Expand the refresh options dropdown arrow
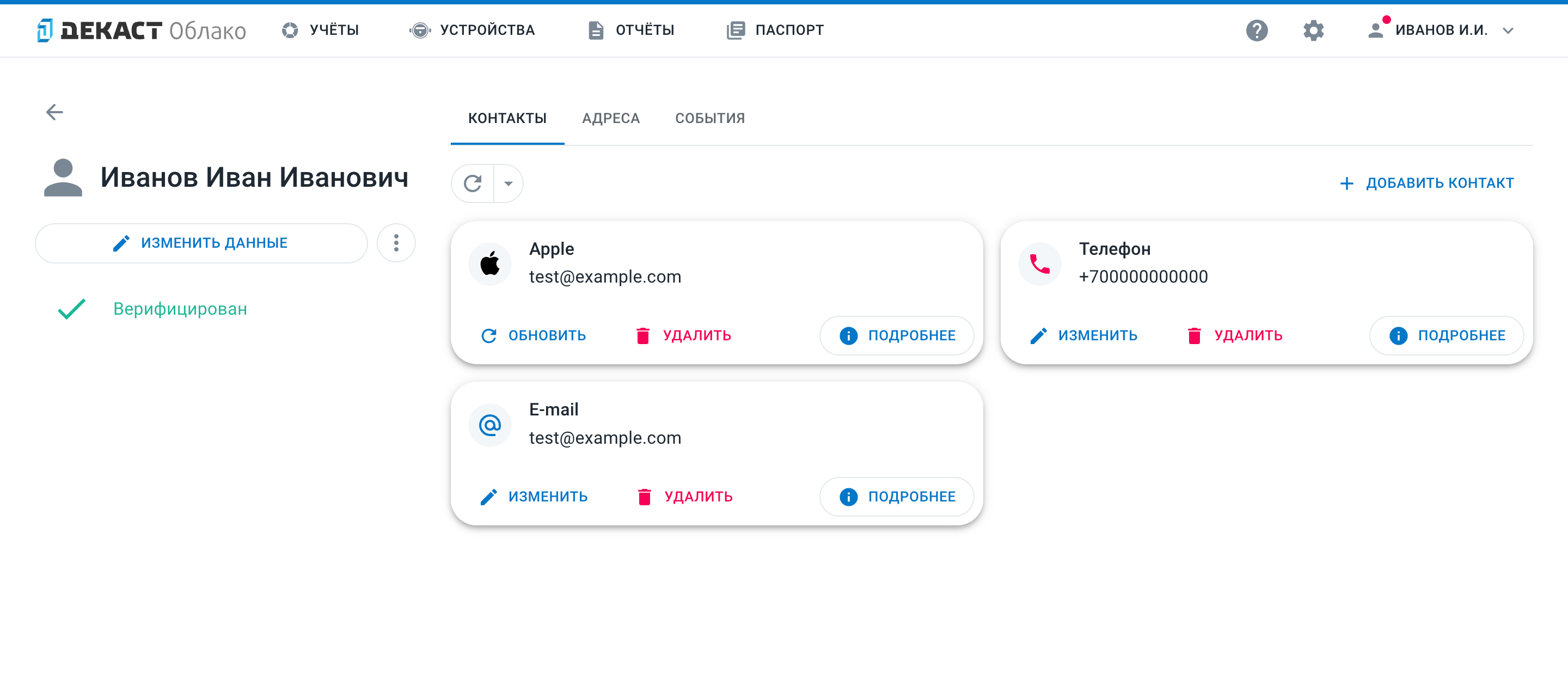The height and width of the screenshot is (698, 1568). tap(509, 183)
